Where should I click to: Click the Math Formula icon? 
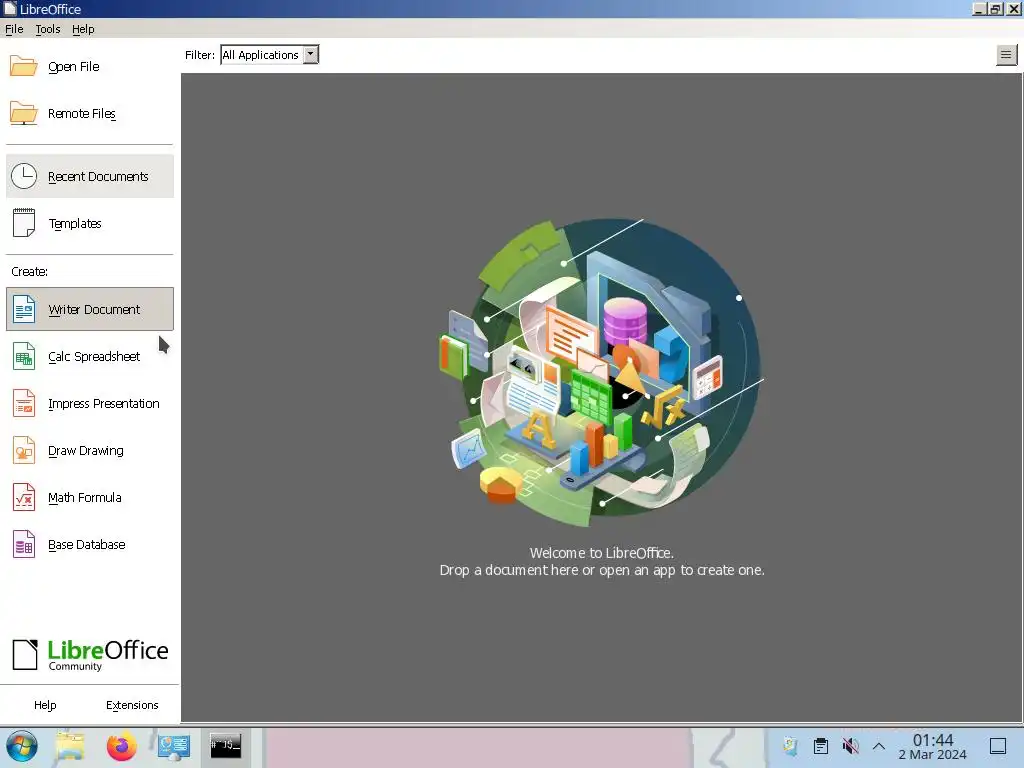click(x=24, y=497)
